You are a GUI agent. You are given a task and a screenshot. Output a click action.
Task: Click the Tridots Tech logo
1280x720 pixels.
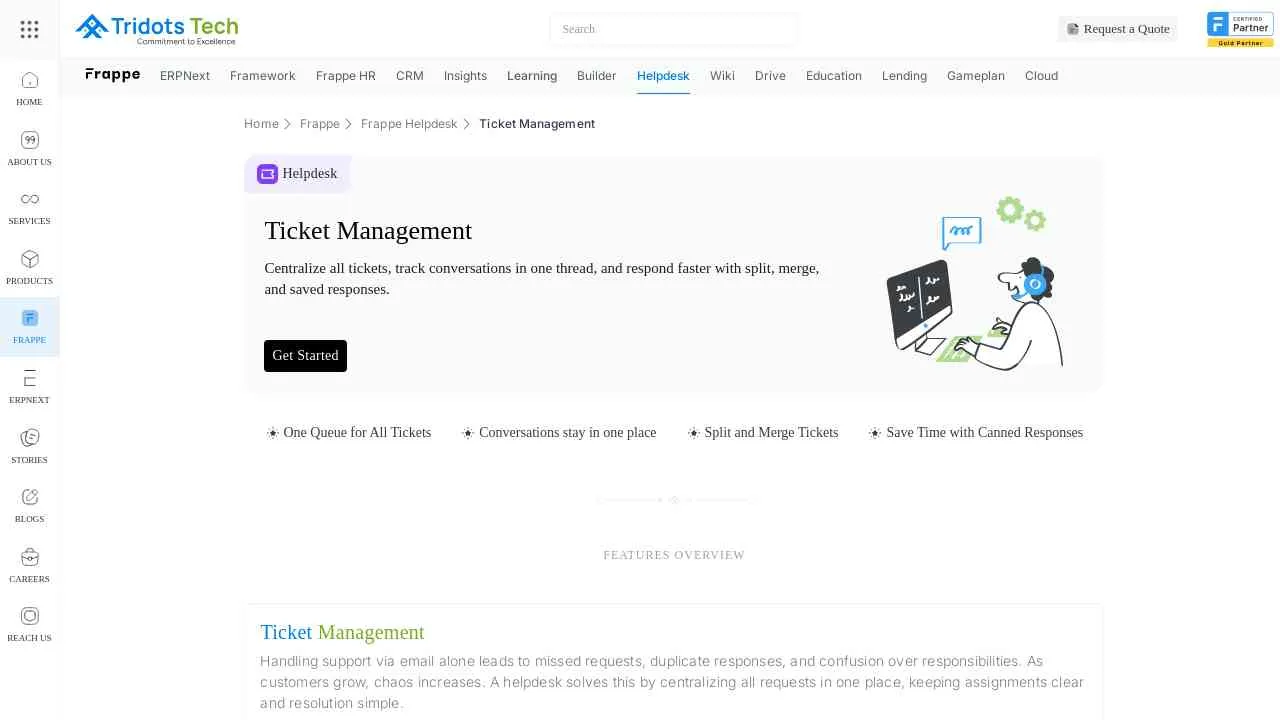(x=157, y=29)
